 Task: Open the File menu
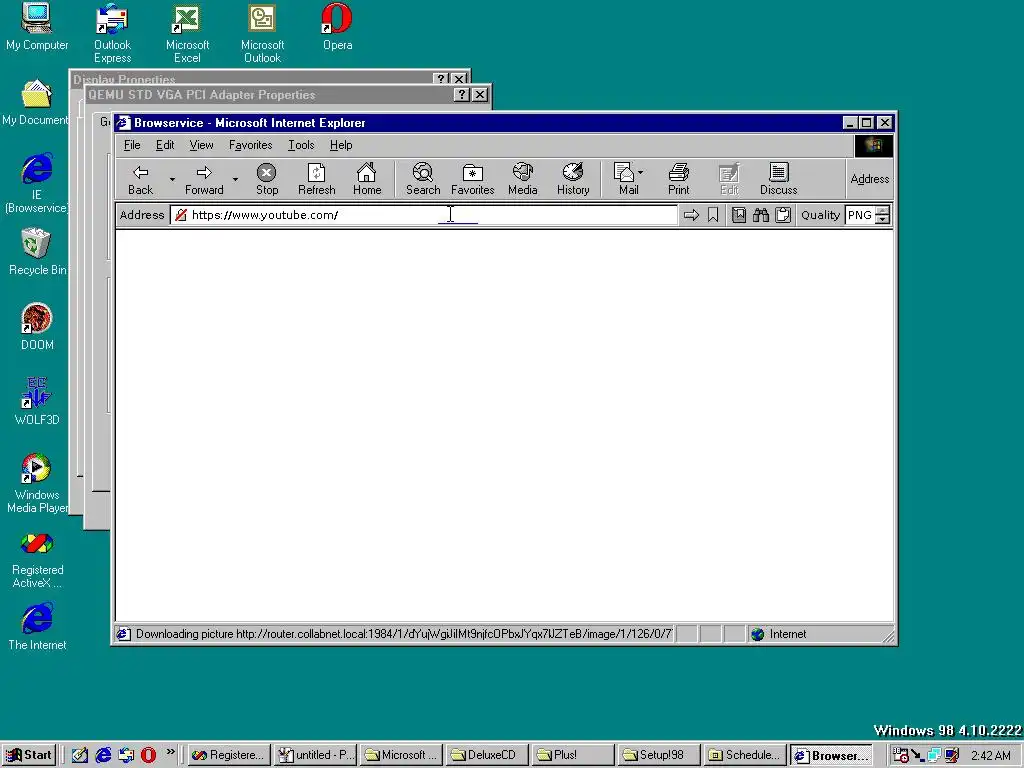point(132,145)
